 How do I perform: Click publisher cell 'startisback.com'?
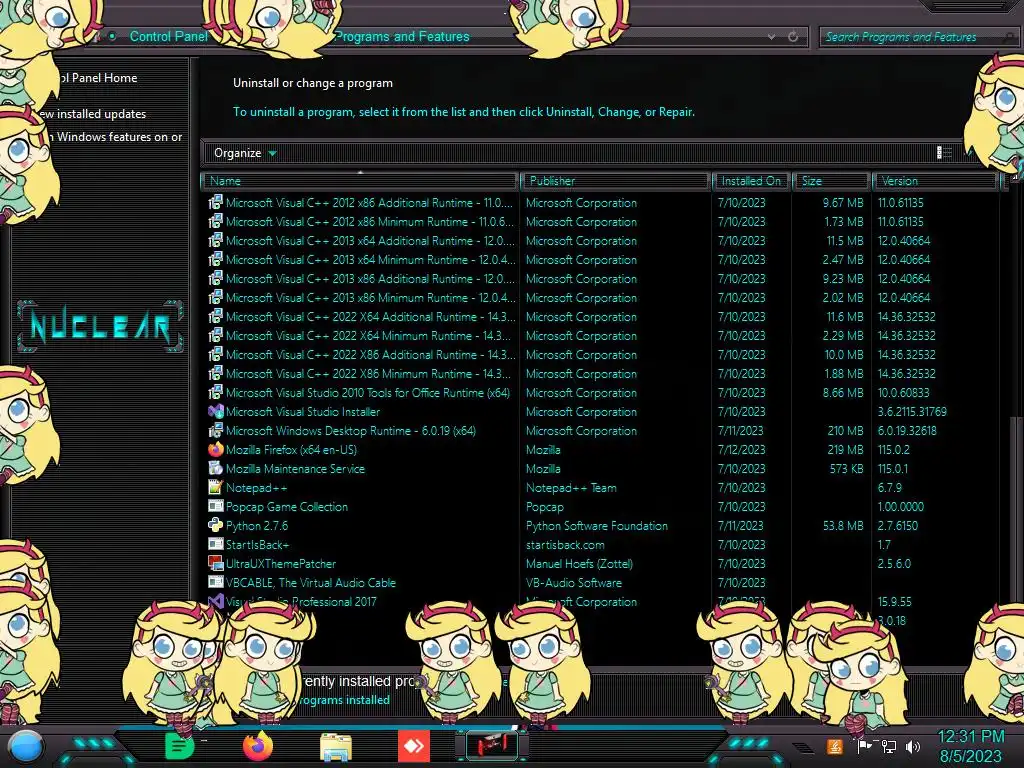coord(565,544)
